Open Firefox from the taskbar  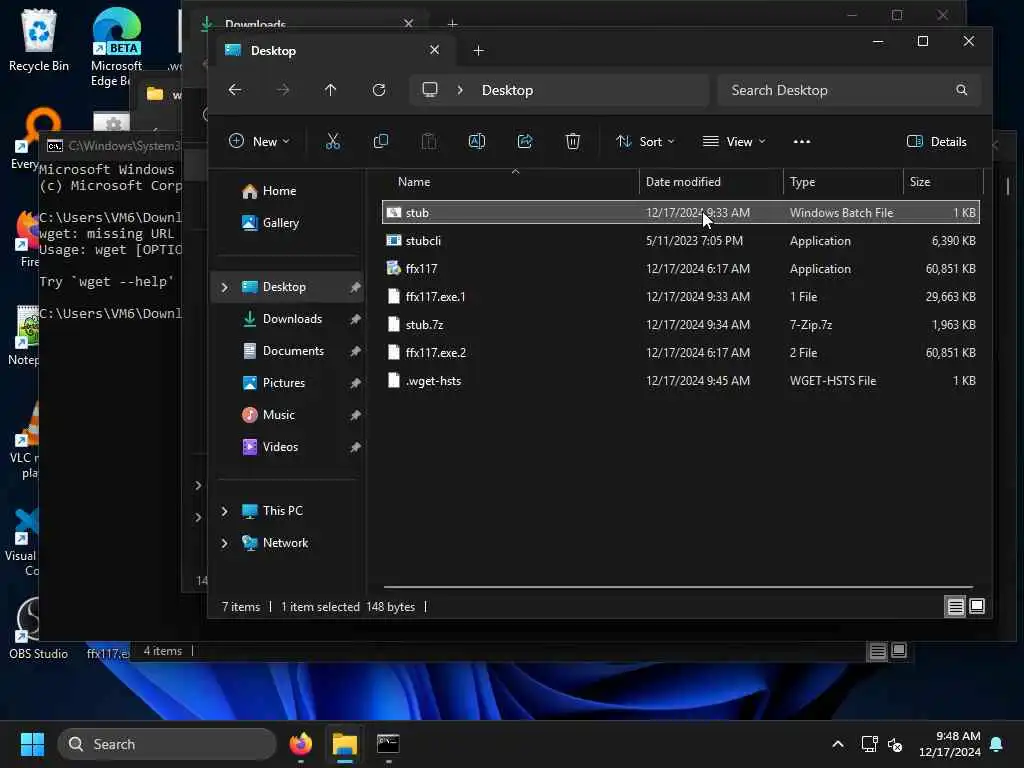coord(300,744)
